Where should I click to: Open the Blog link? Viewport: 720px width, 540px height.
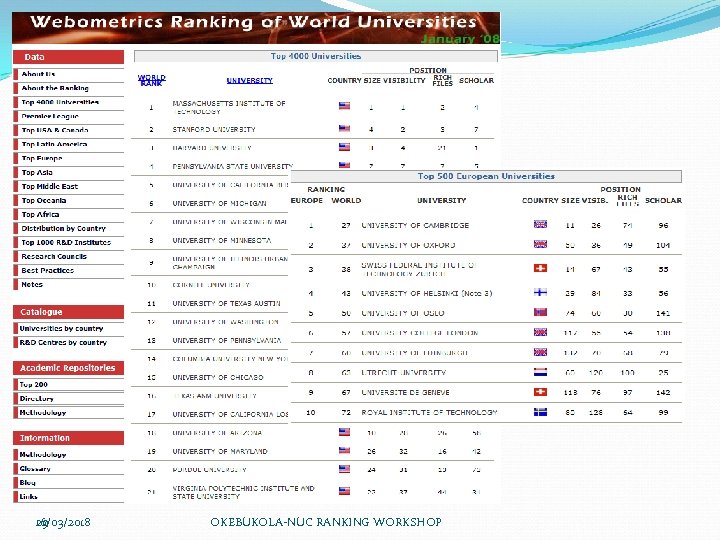pos(28,482)
